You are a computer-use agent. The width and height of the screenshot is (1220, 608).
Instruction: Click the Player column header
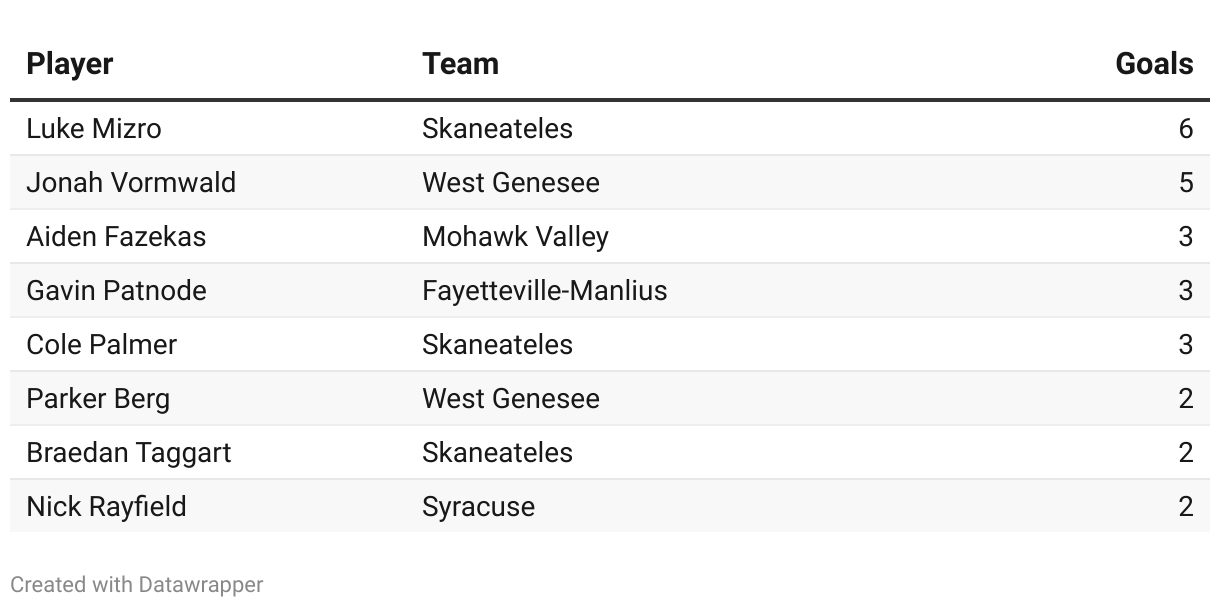click(x=70, y=64)
